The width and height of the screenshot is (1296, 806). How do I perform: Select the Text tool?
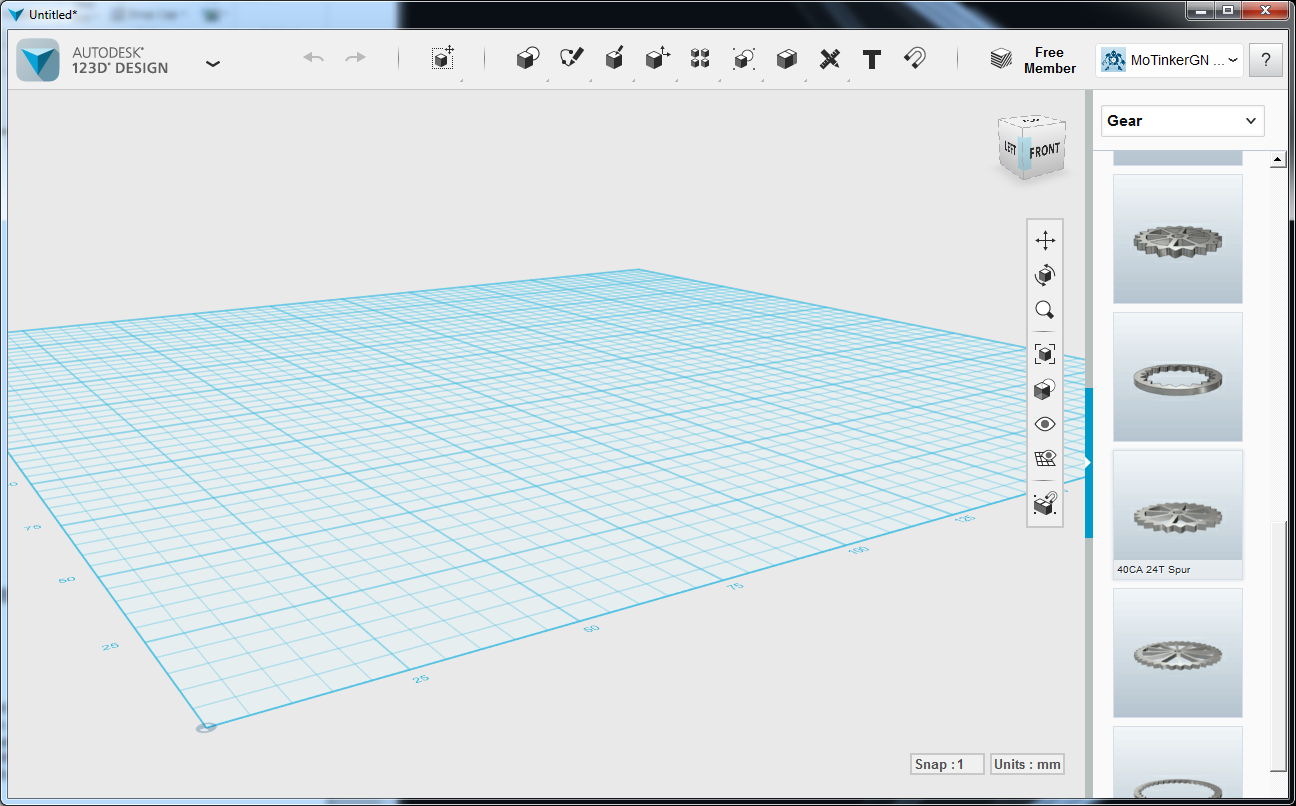872,59
